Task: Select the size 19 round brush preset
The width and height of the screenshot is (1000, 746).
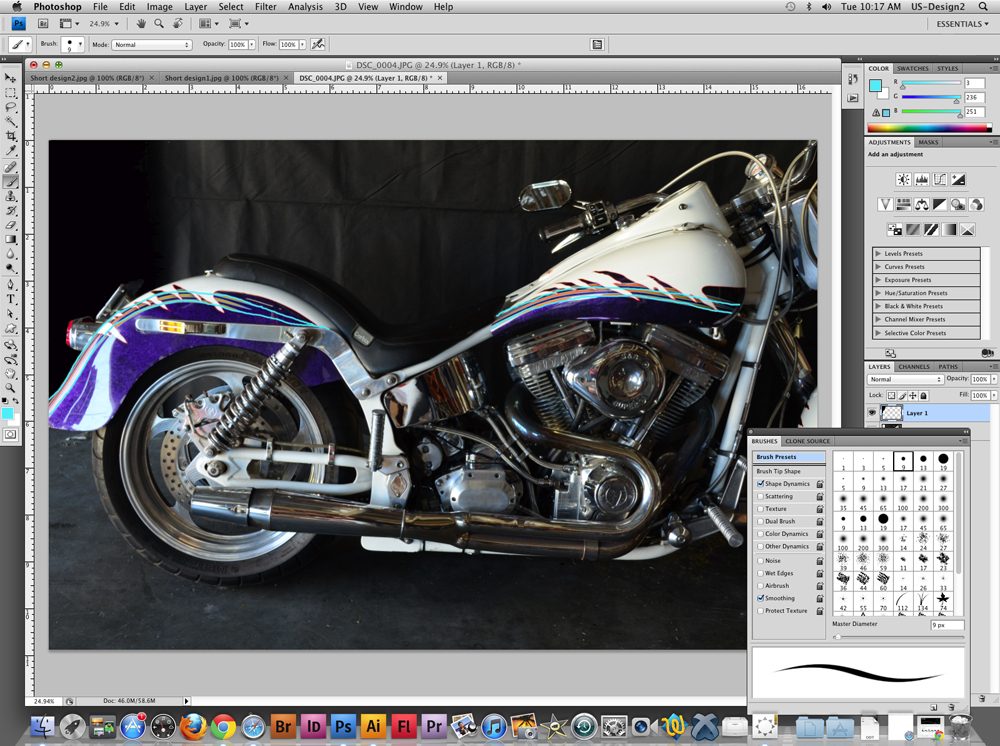Action: pyautogui.click(x=943, y=459)
